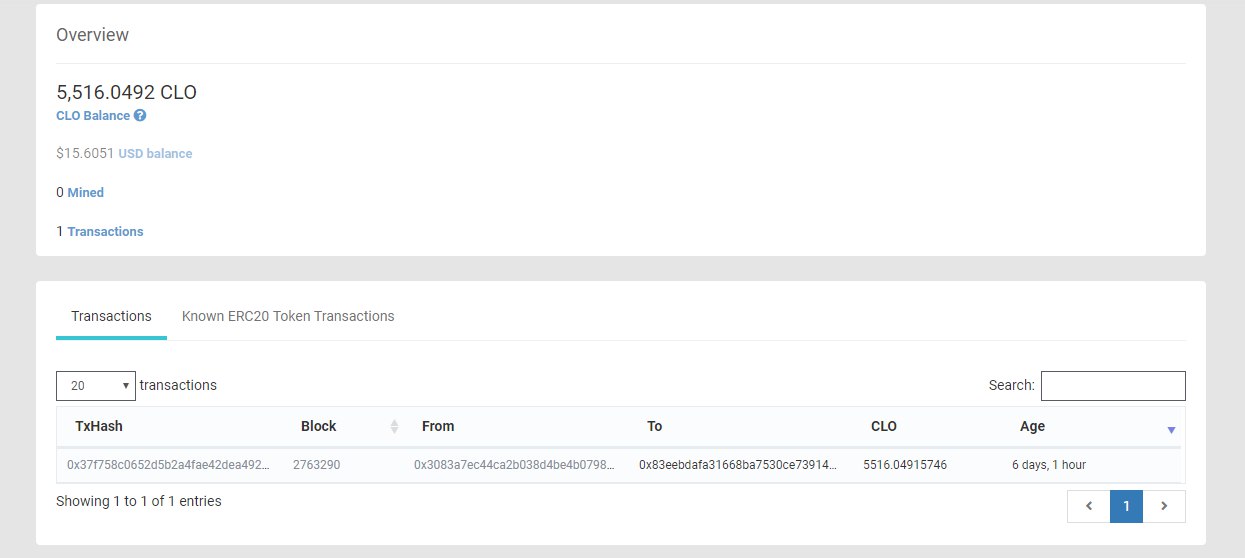Click the Block column sort arrows
The width and height of the screenshot is (1245, 558).
click(x=394, y=427)
